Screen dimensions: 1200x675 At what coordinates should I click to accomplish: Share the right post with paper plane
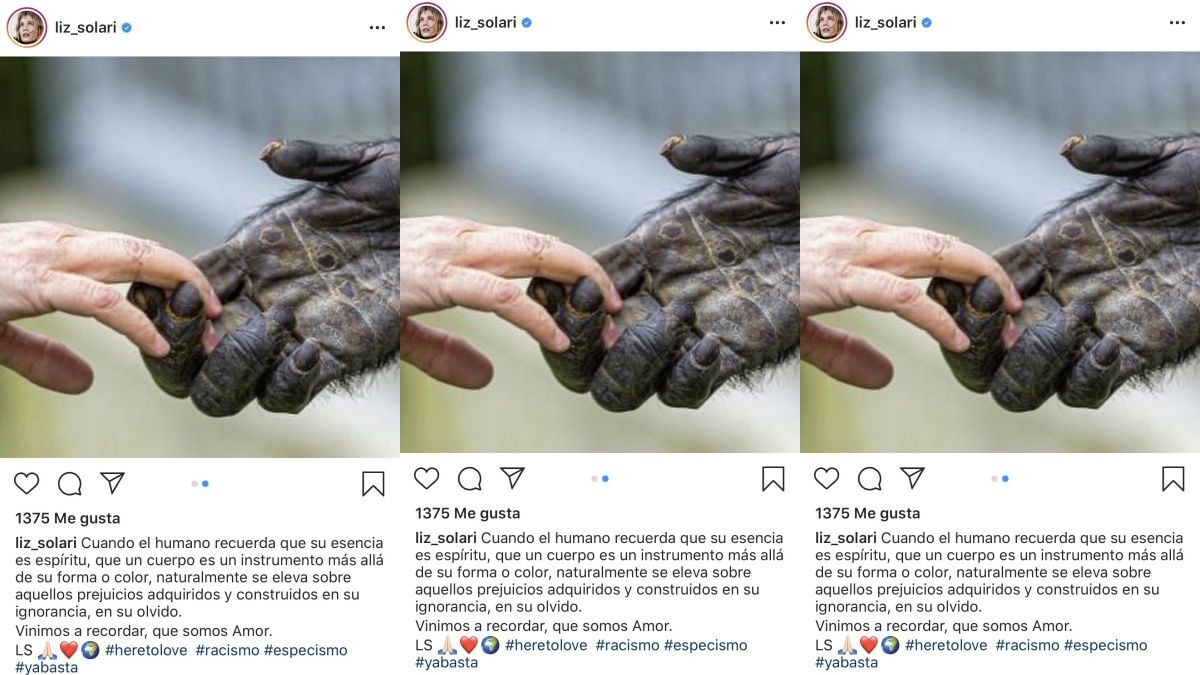pyautogui.click(x=912, y=479)
